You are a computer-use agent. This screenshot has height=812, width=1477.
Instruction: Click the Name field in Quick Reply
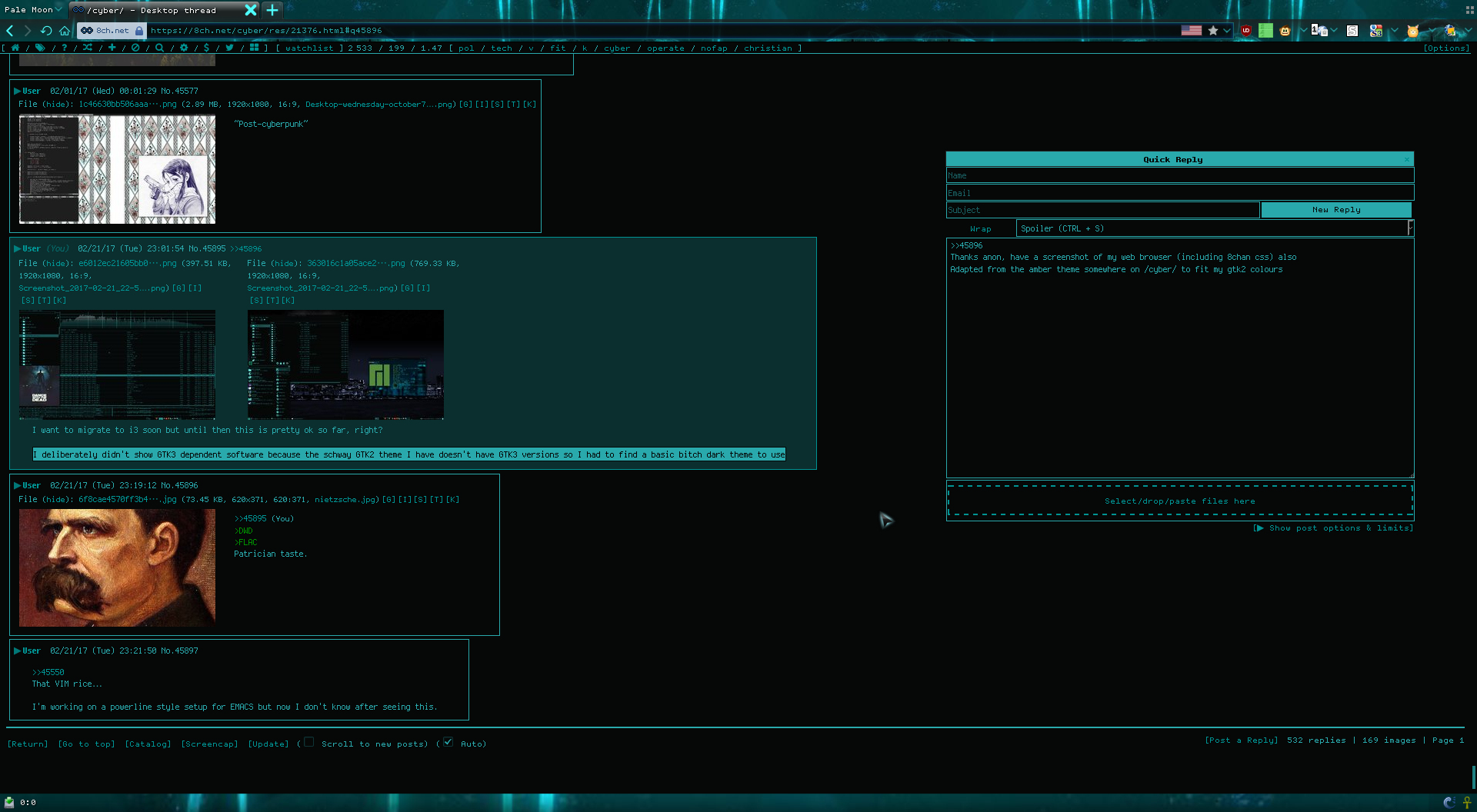tap(1180, 175)
